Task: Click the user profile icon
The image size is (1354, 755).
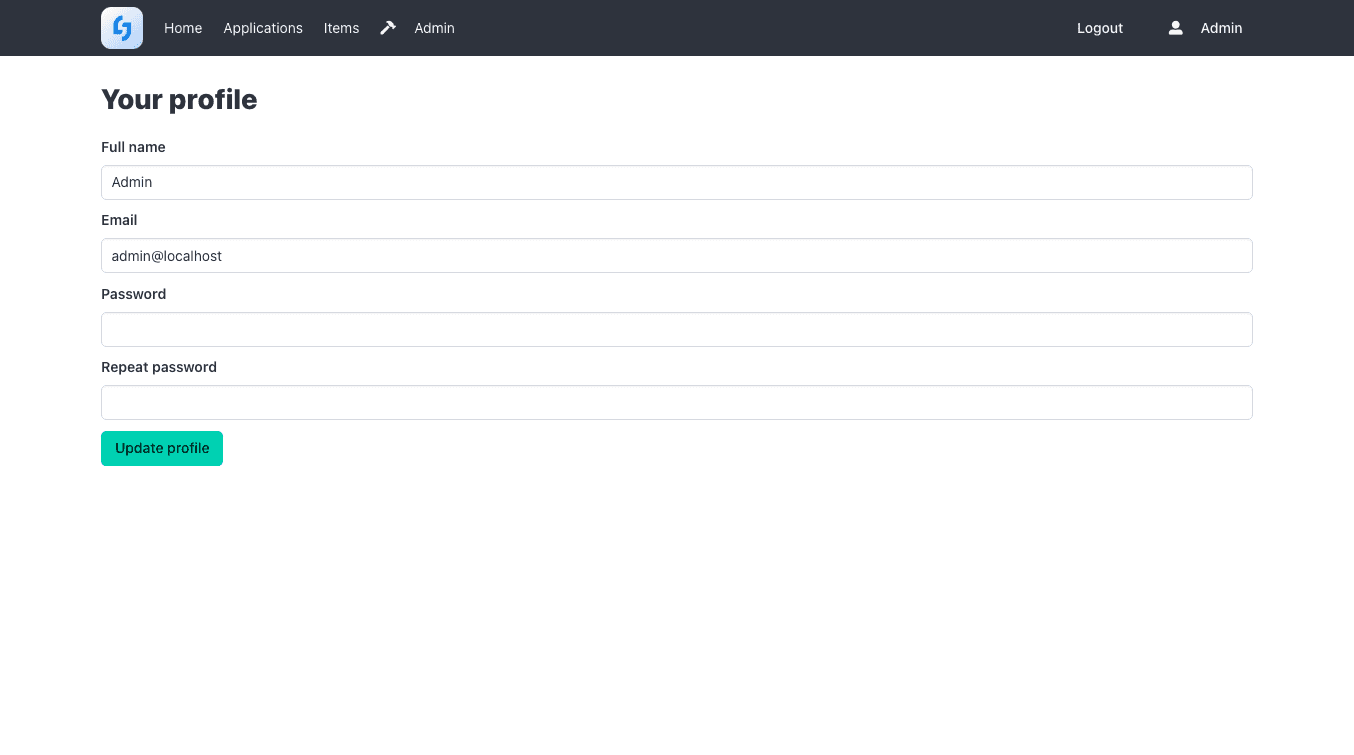Action: (1176, 28)
